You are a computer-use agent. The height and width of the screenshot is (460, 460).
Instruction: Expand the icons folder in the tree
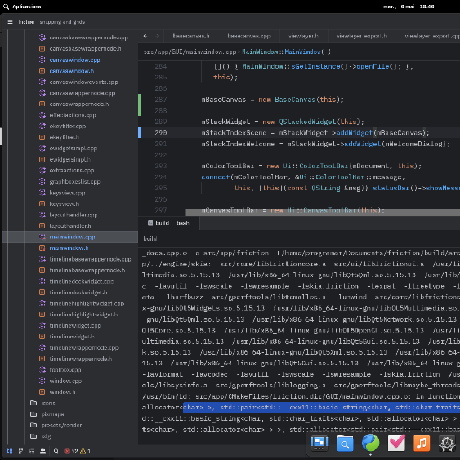pos(43,403)
